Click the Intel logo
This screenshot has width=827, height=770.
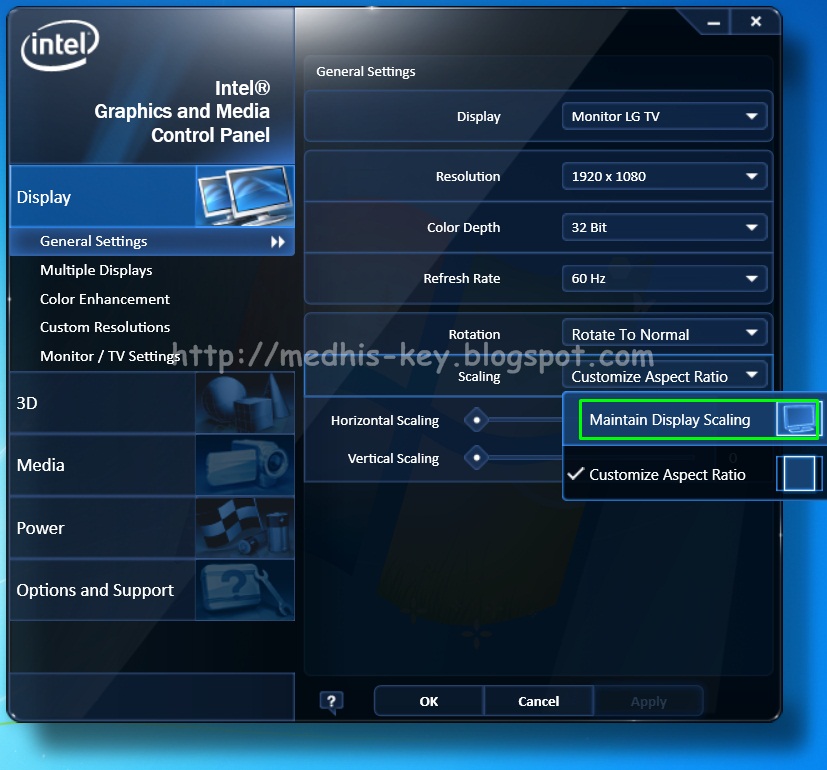click(60, 45)
